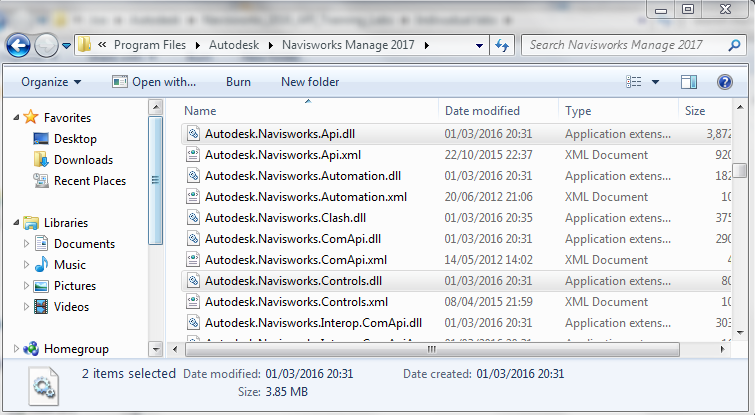Click file list vertical scroll down arrow
The image size is (755, 415).
pyautogui.click(x=740, y=332)
